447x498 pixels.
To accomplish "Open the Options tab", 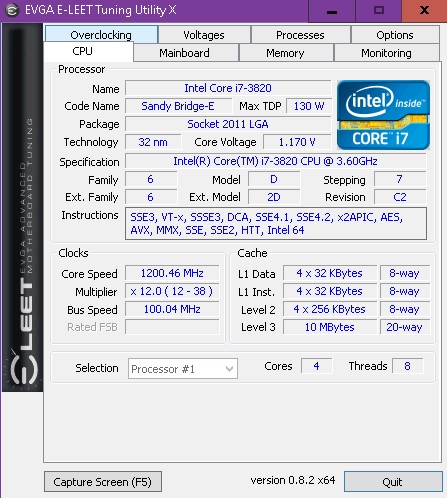I will [x=395, y=35].
